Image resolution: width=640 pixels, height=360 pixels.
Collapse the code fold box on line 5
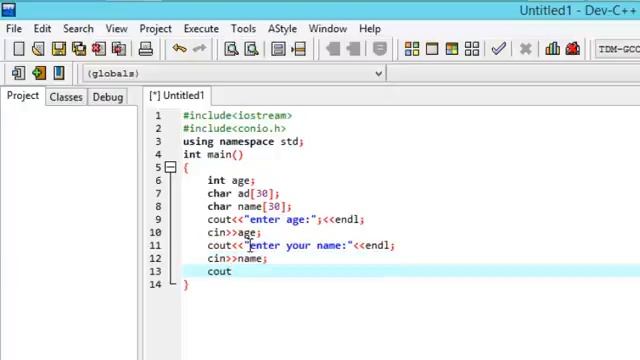171,167
